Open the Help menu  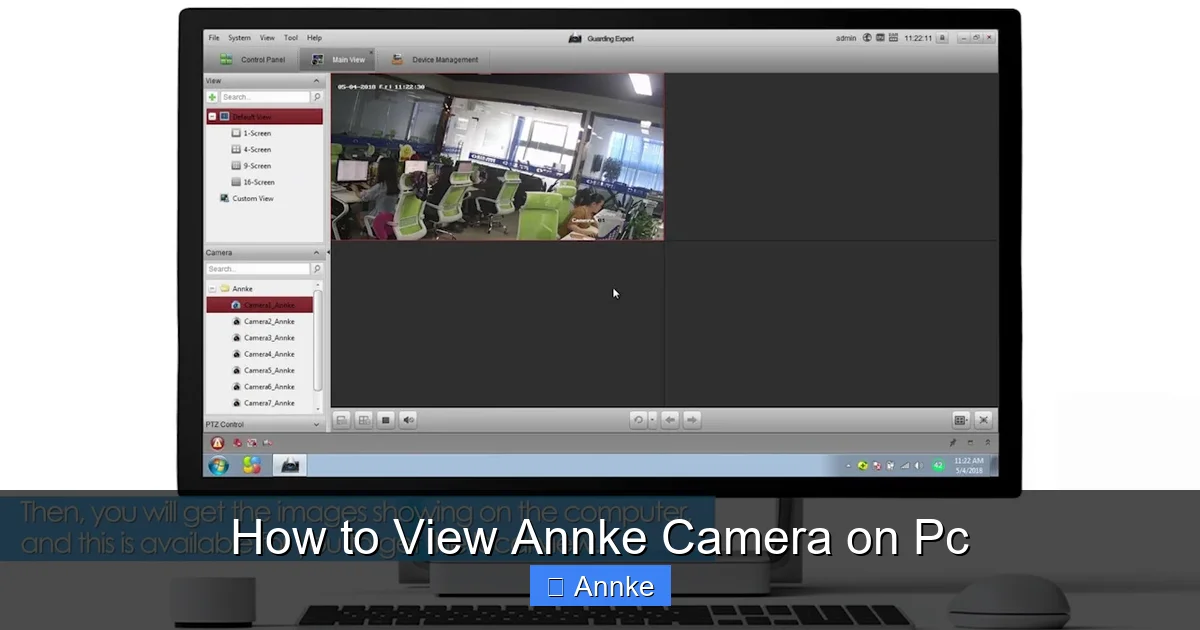click(x=314, y=38)
